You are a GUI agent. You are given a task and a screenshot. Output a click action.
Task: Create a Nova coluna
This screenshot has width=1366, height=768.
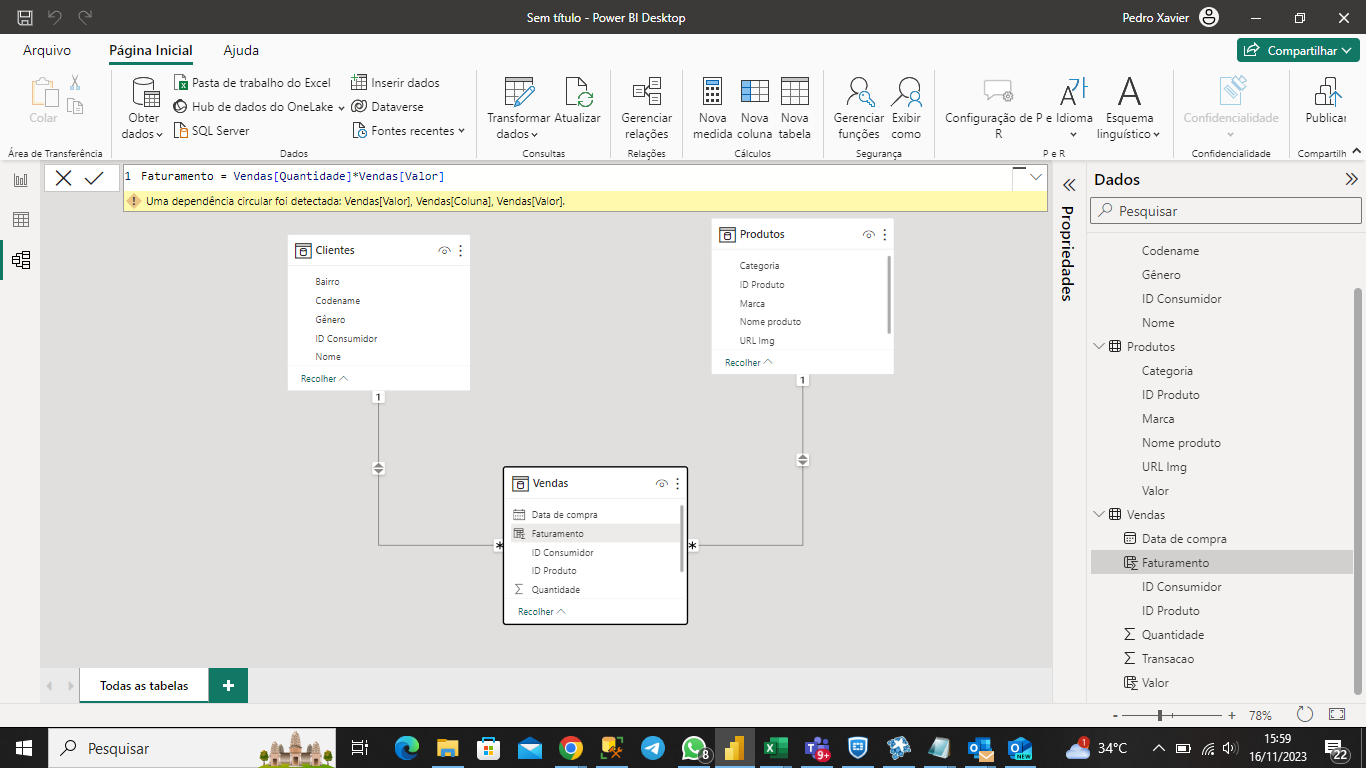click(754, 108)
